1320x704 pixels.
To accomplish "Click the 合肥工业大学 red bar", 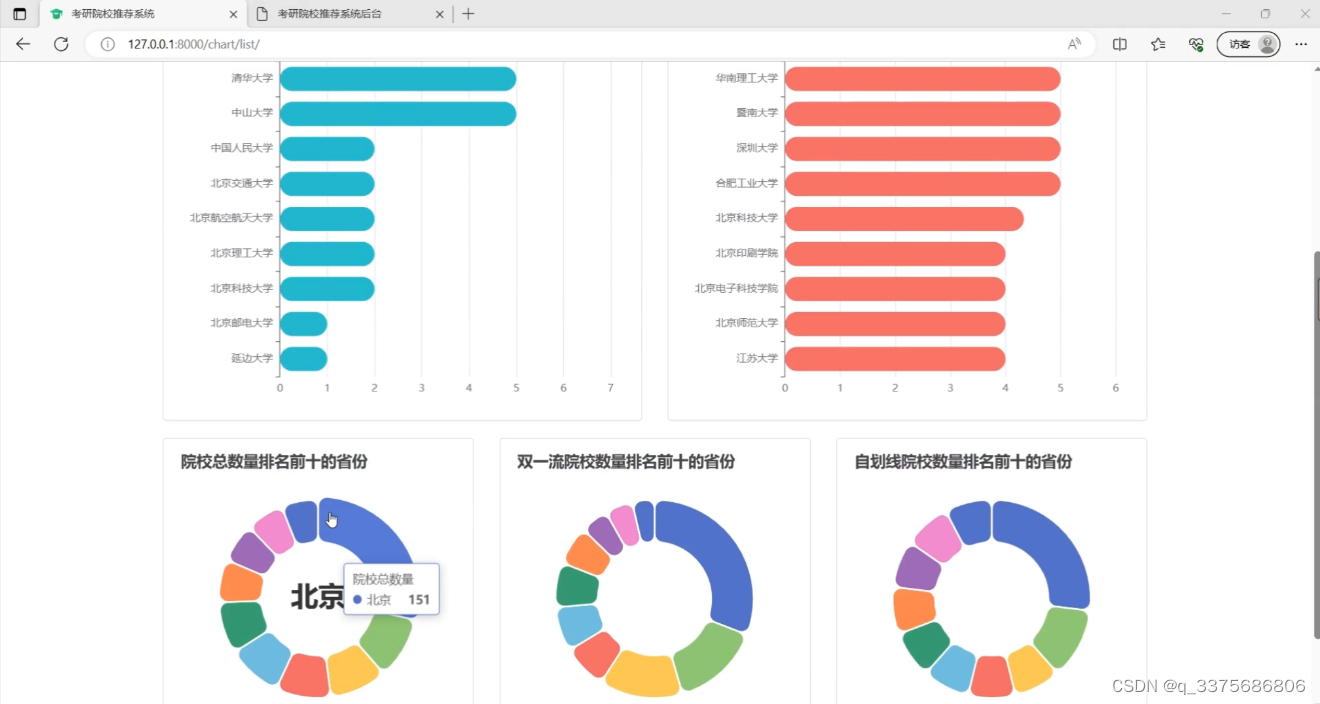I will click(922, 184).
